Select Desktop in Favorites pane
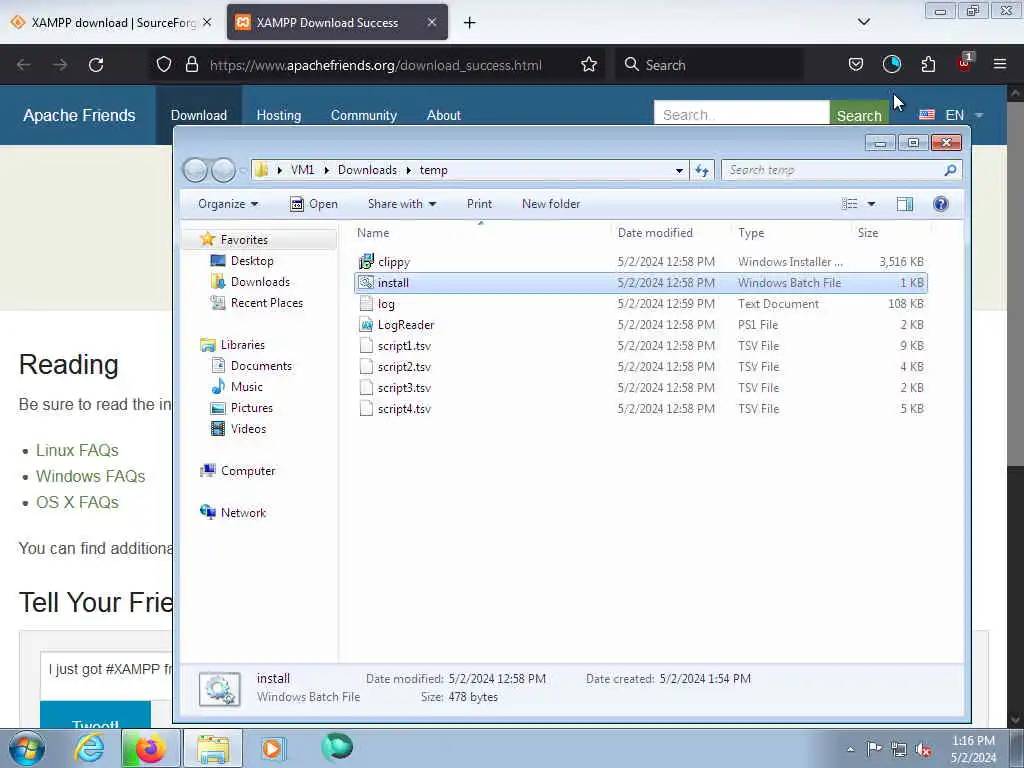 coord(251,261)
